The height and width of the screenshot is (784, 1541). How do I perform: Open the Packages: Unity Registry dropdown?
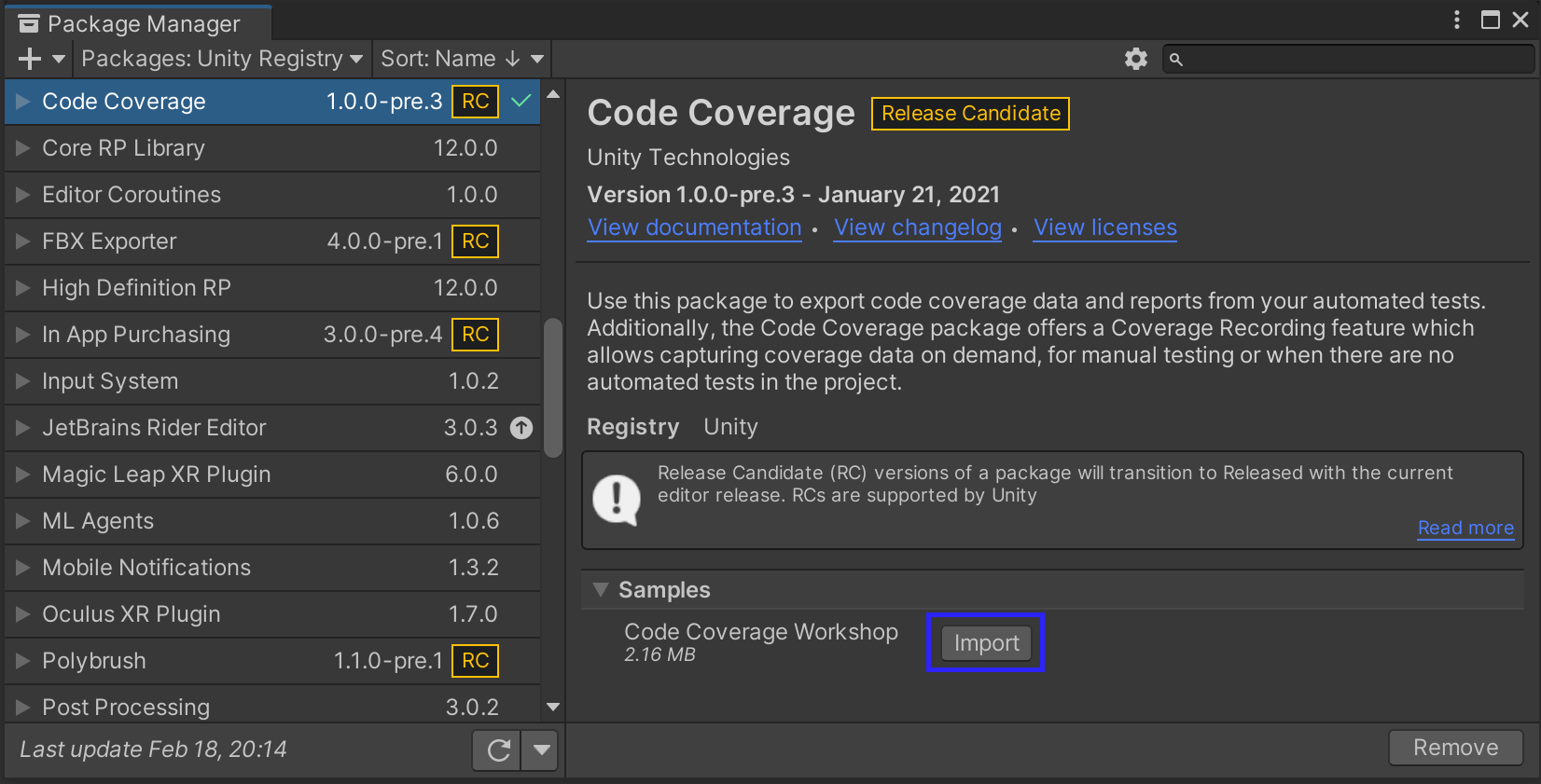point(222,59)
